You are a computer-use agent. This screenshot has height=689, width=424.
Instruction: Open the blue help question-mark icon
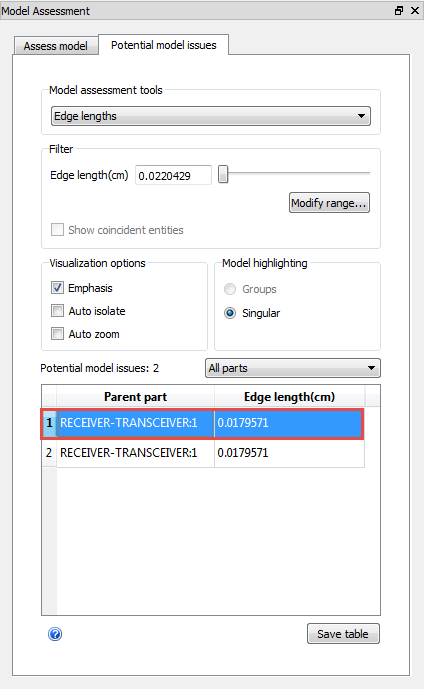[x=55, y=634]
